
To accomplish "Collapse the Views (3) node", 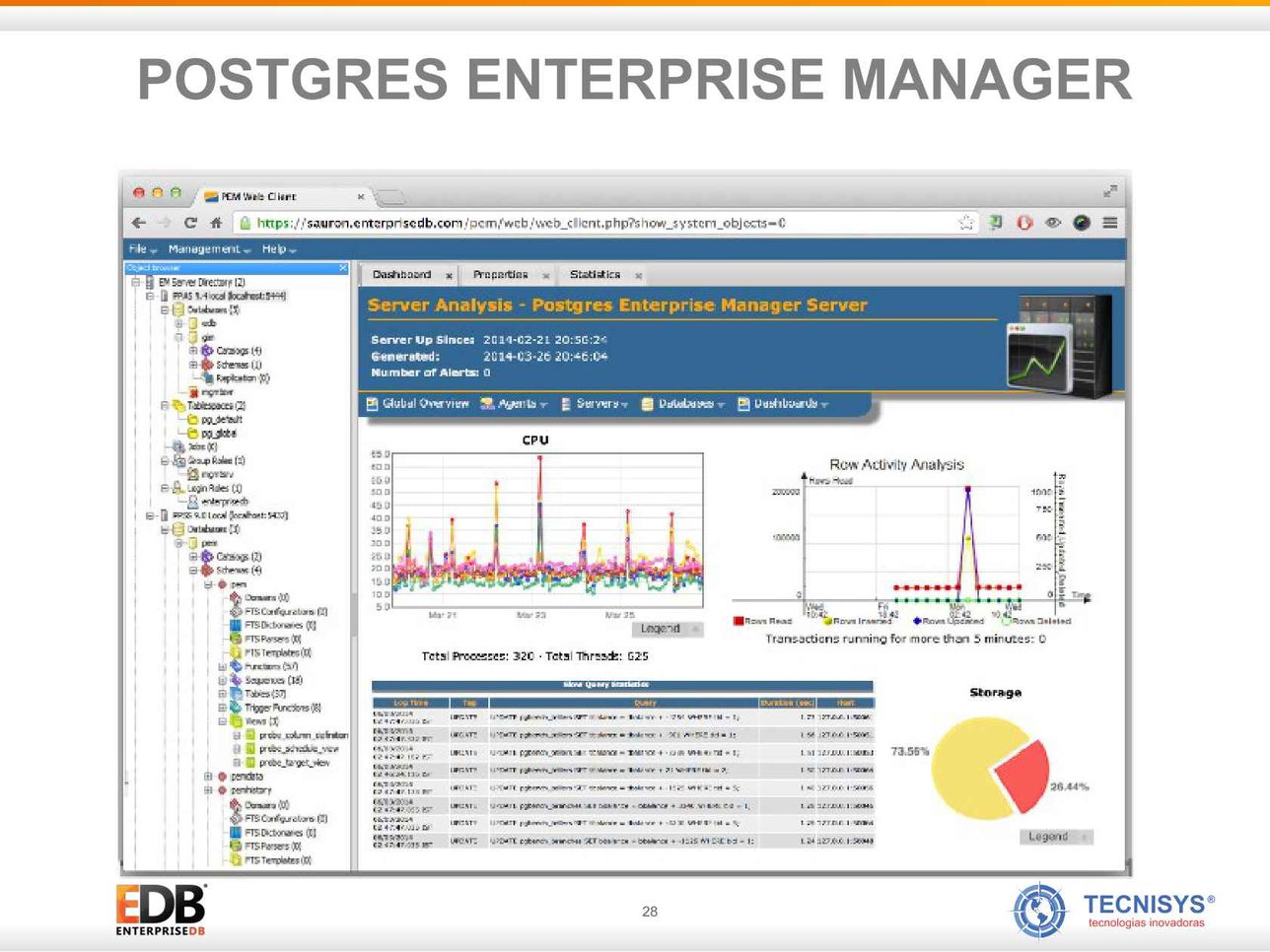I will point(223,721).
